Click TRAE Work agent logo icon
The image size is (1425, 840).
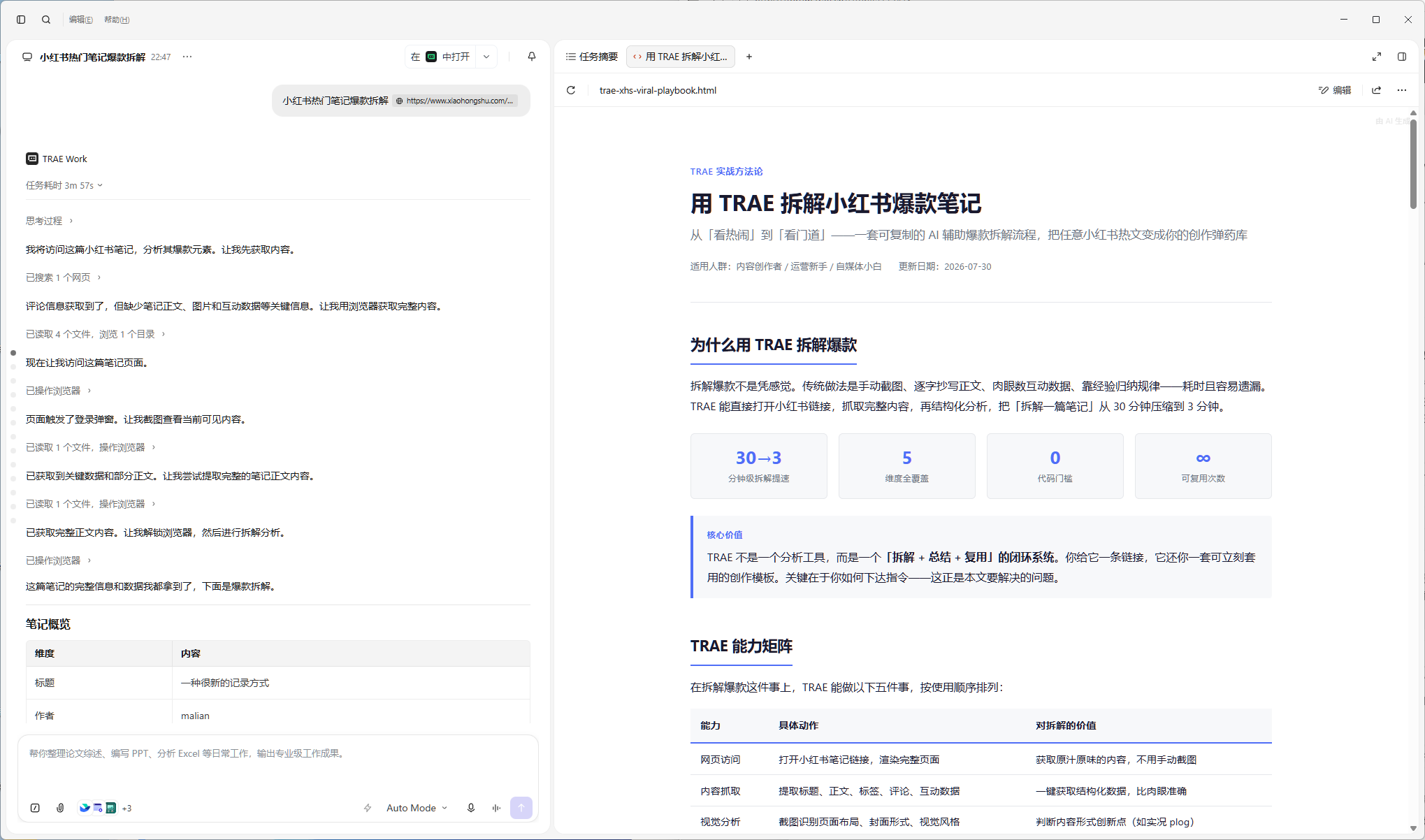tap(32, 159)
